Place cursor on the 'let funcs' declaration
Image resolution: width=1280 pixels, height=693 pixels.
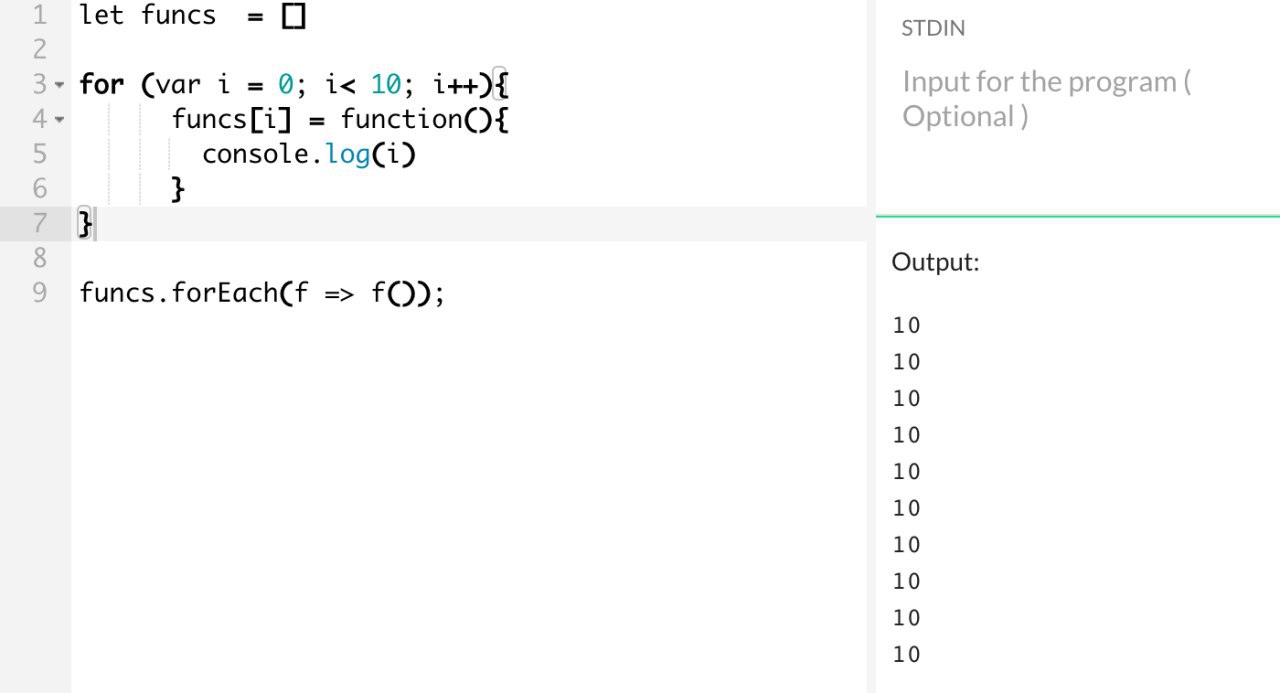click(x=147, y=16)
